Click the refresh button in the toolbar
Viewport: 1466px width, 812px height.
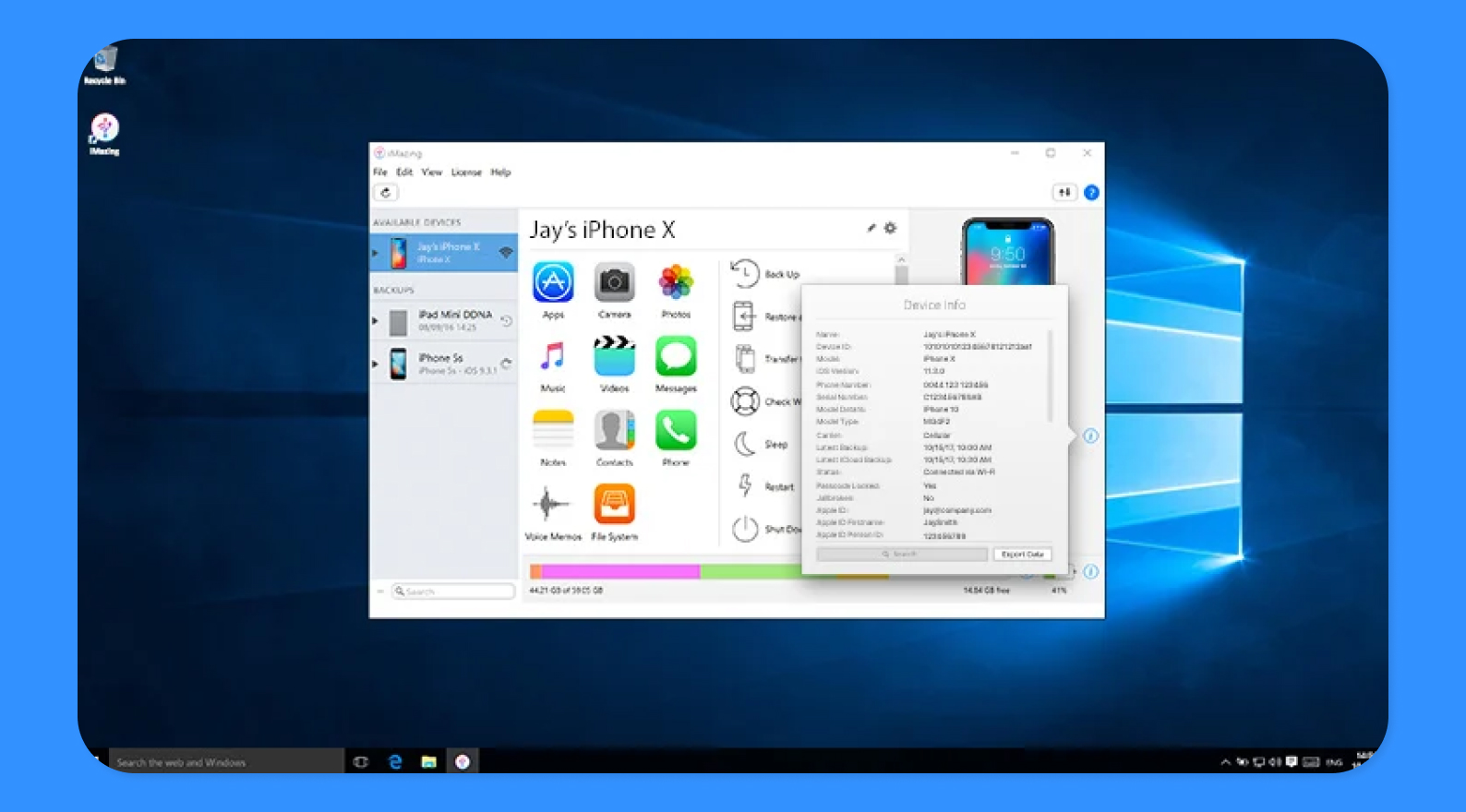[x=386, y=193]
